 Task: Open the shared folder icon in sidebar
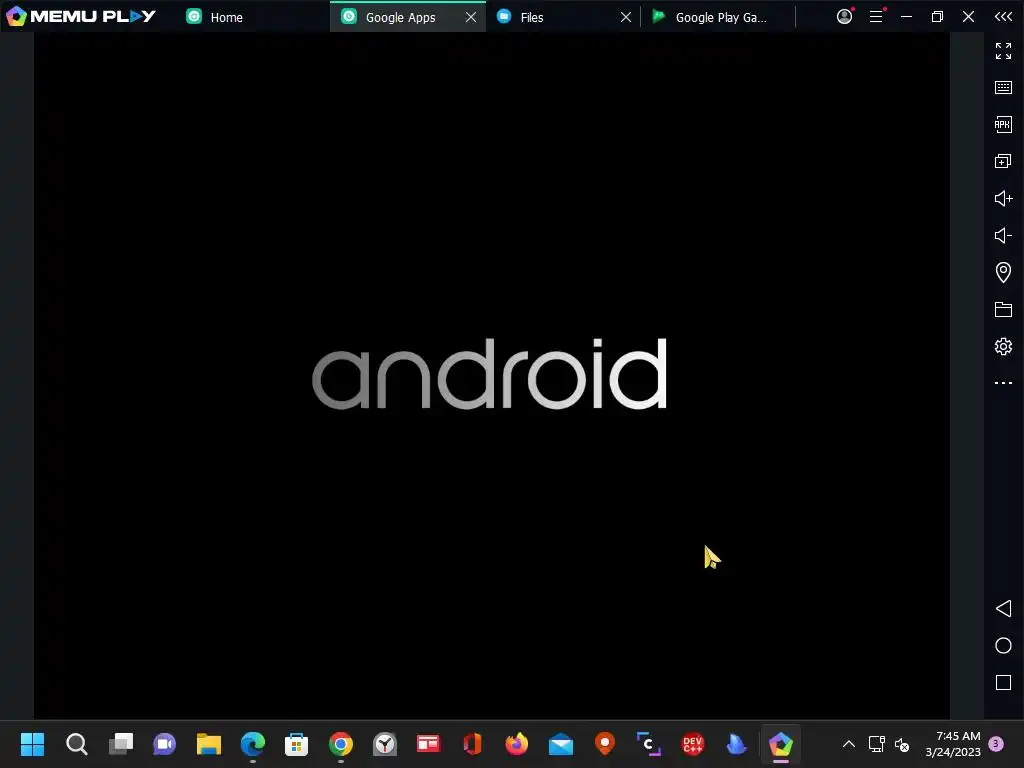click(1003, 310)
